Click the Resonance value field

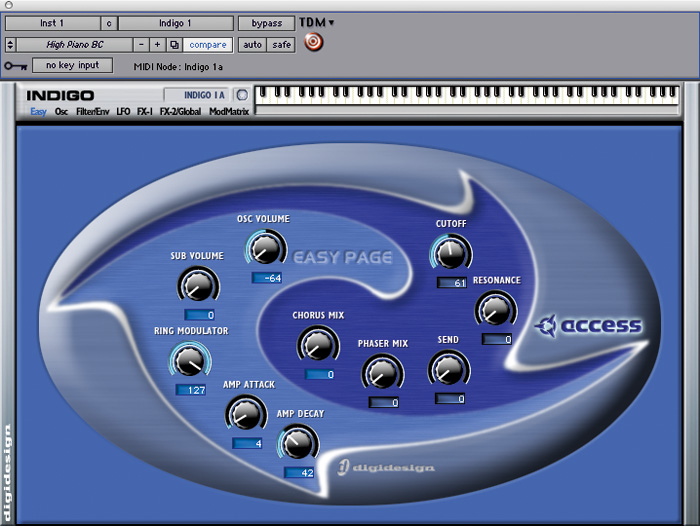click(x=497, y=339)
